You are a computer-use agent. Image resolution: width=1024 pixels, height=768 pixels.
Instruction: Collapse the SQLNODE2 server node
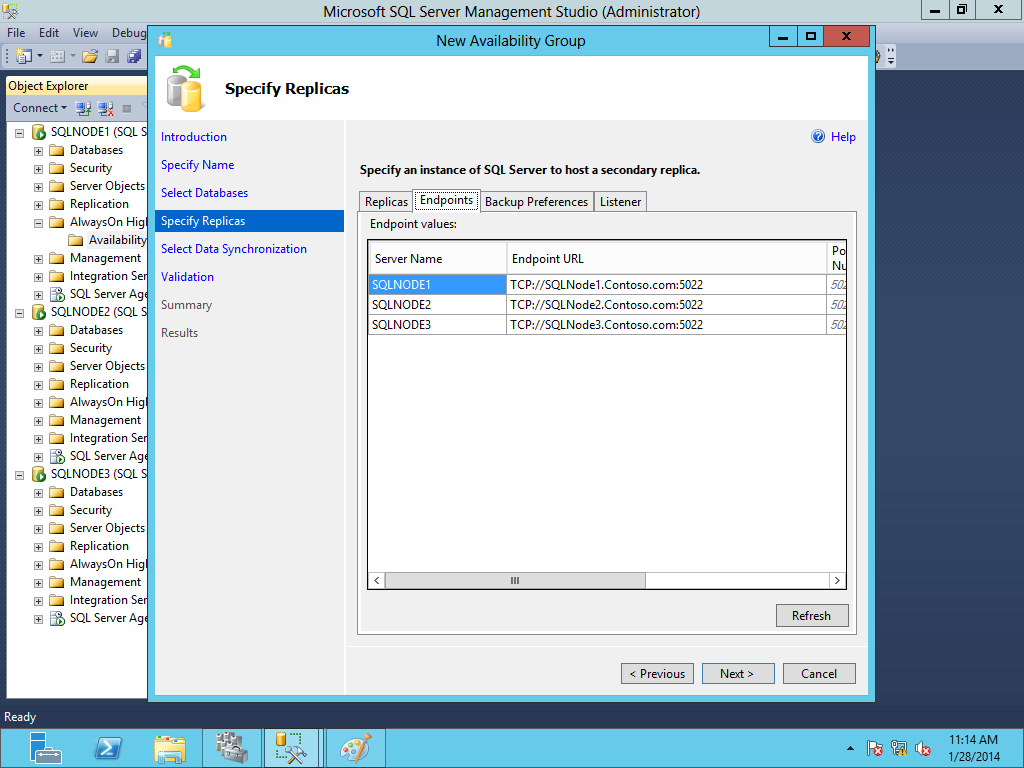(20, 313)
